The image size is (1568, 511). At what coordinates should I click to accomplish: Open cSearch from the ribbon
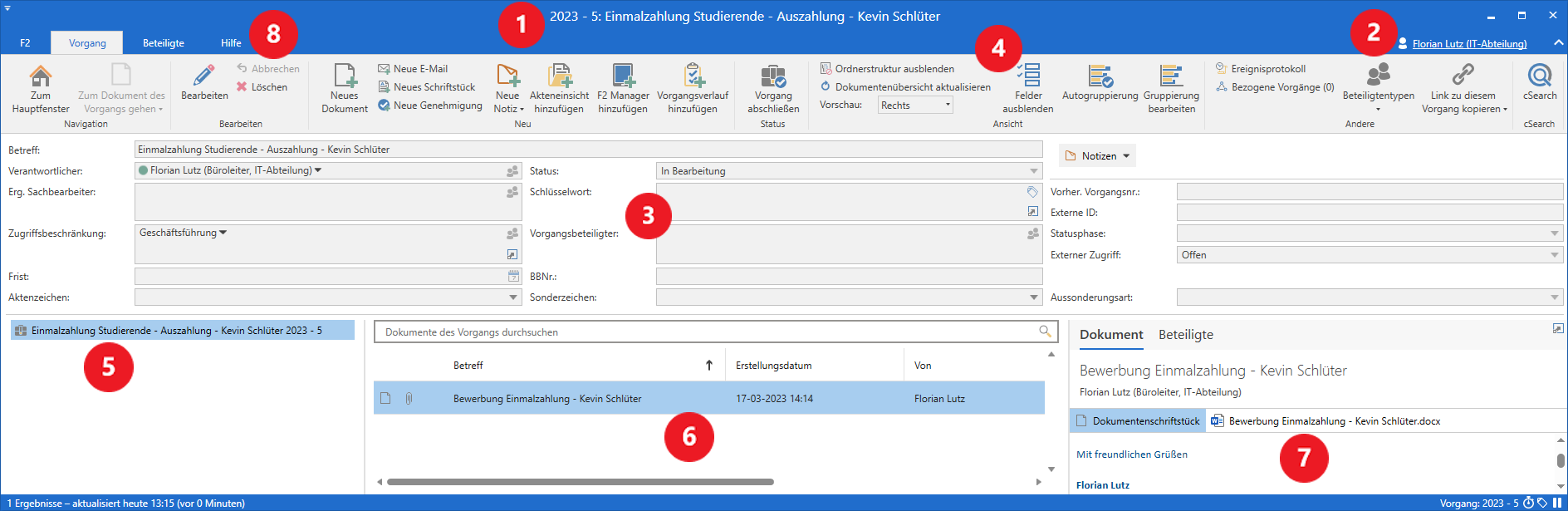[x=1540, y=76]
